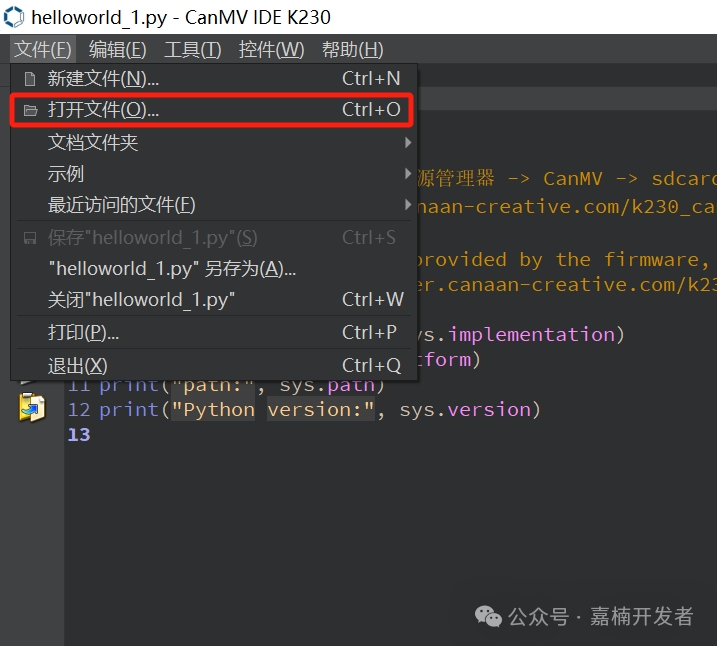717x646 pixels.
Task: Click line number 13 in the editor
Action: pos(78,435)
